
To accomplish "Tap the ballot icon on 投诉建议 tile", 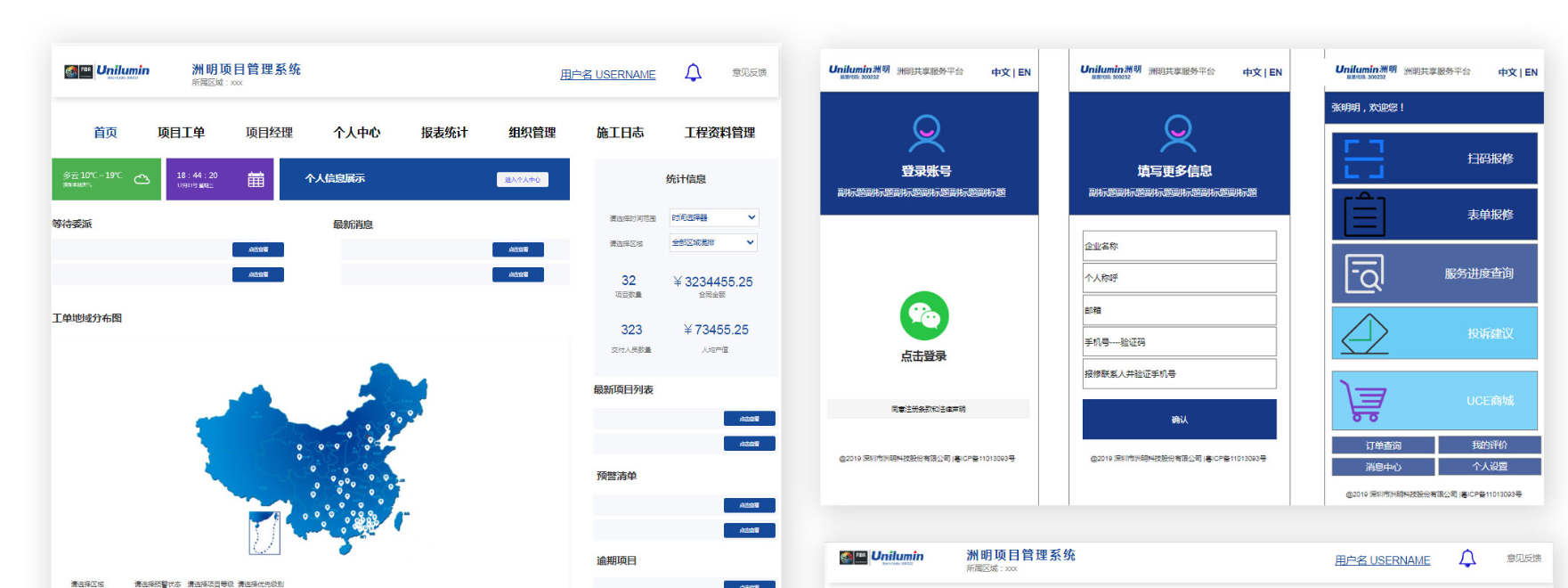I will pyautogui.click(x=1365, y=334).
